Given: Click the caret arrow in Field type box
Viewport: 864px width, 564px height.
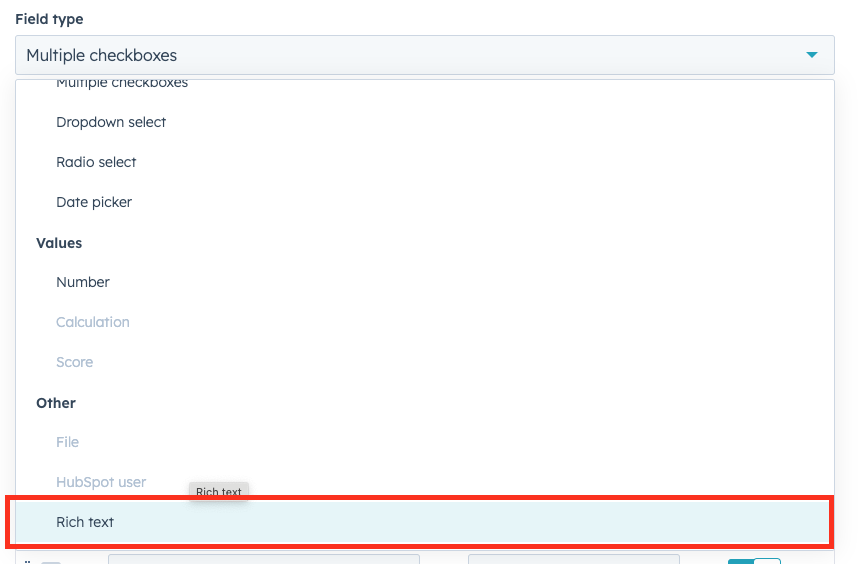Looking at the screenshot, I should [x=812, y=55].
